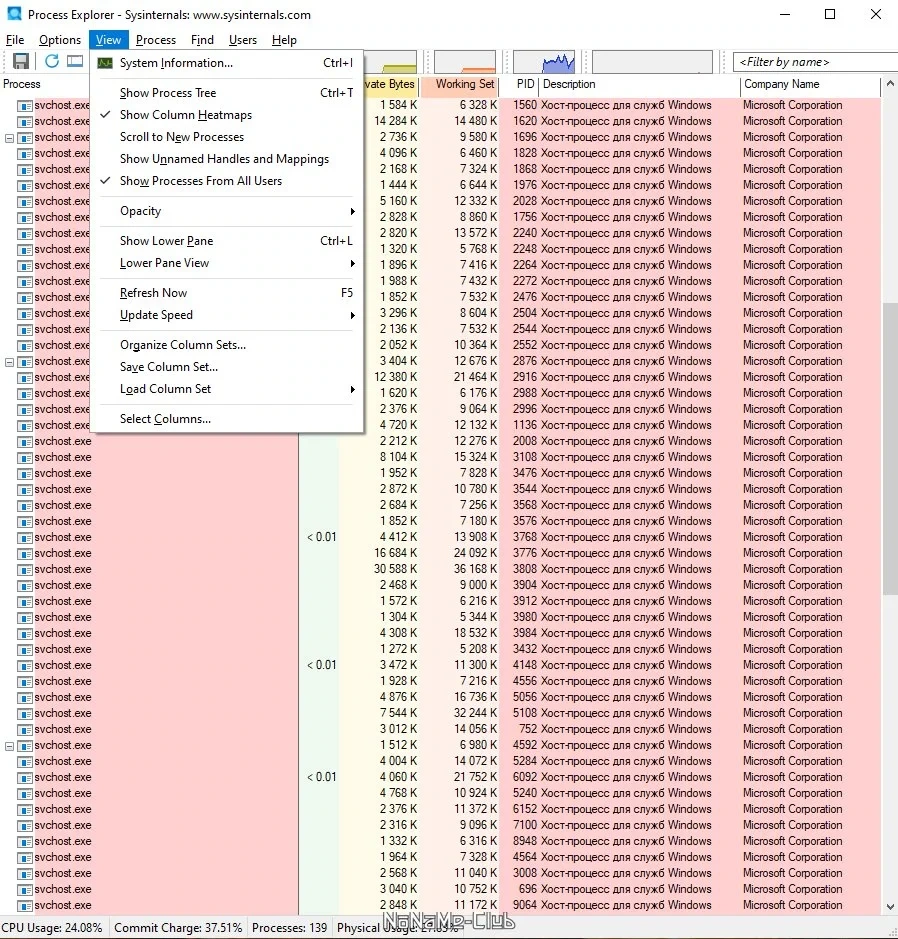Click the scrollbar up arrow
Screen dimensions: 898x939
pos(891,84)
